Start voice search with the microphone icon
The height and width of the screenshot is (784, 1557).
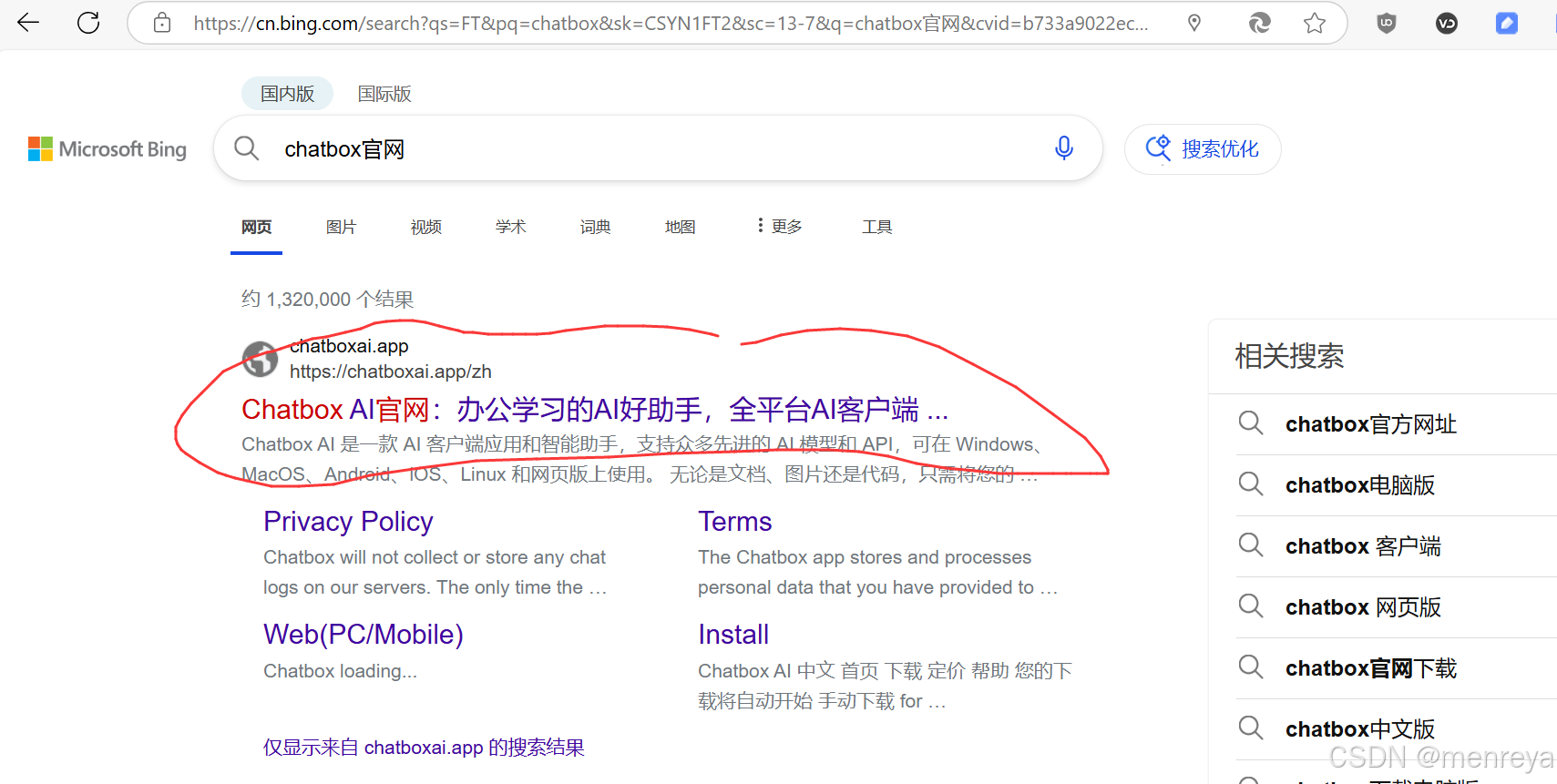1063,148
